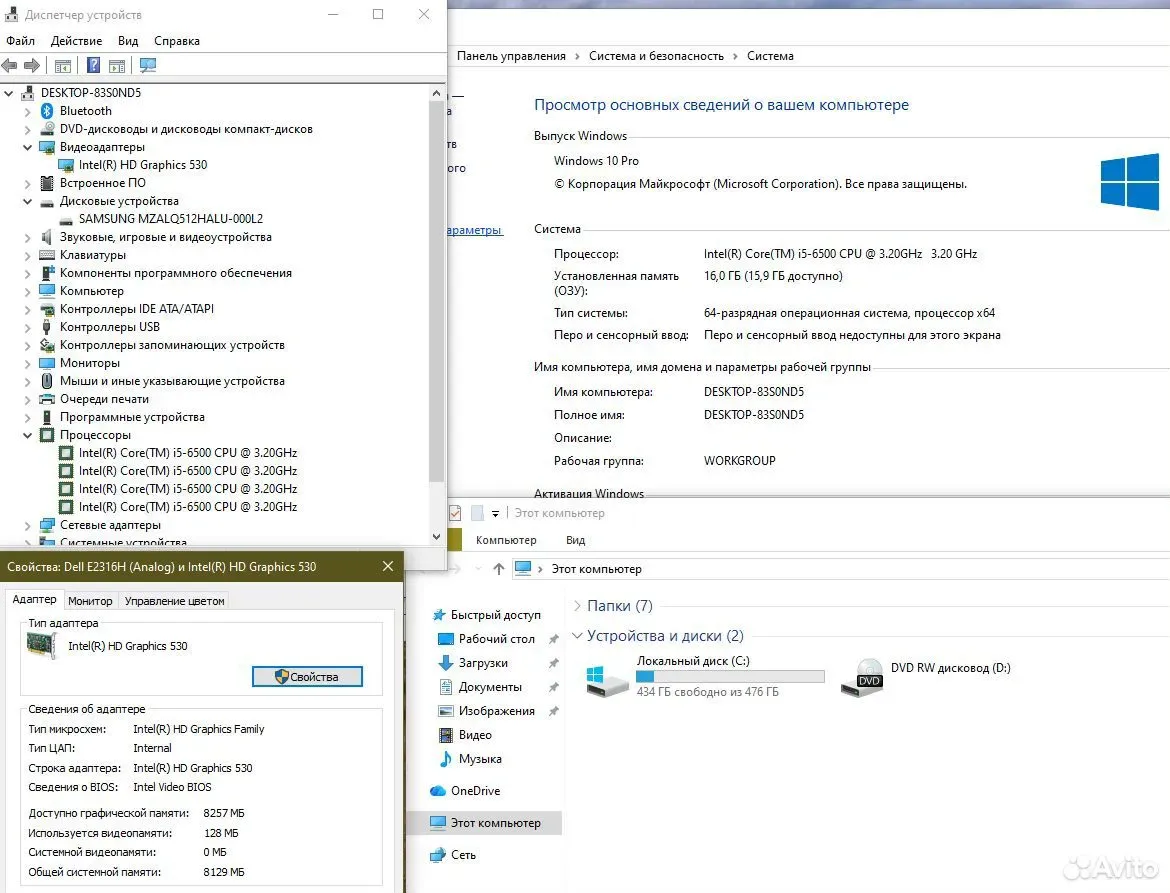Click the DVD RW дисковод (D:) icon

pyautogui.click(x=863, y=677)
